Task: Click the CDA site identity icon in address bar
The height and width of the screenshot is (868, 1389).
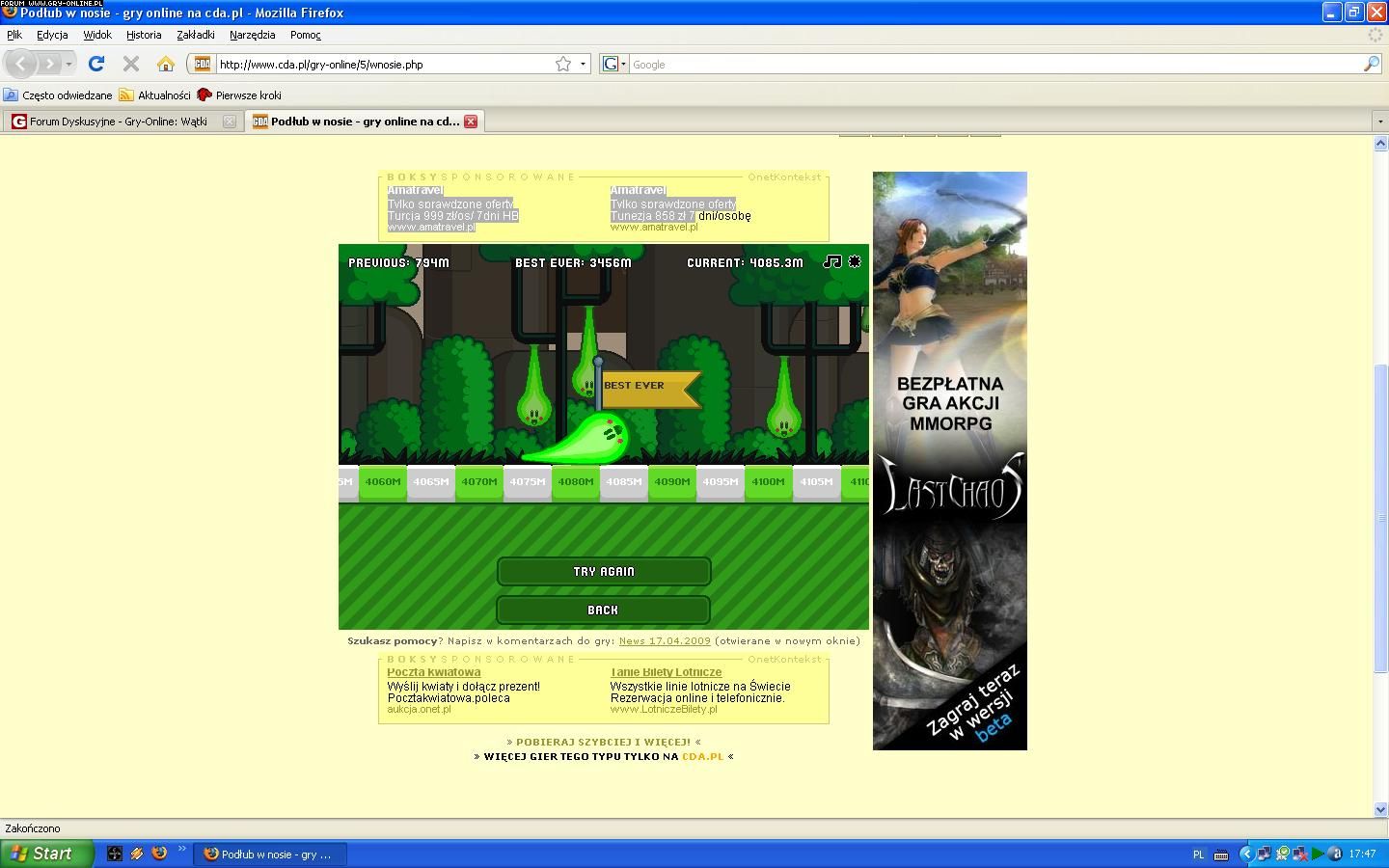Action: click(x=202, y=64)
